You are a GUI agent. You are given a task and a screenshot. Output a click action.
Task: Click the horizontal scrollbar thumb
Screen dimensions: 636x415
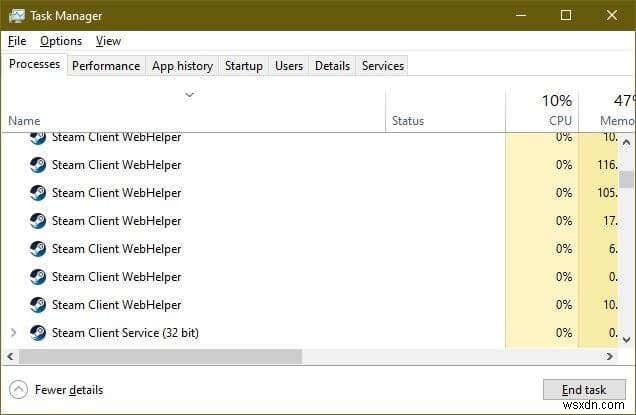point(161,357)
